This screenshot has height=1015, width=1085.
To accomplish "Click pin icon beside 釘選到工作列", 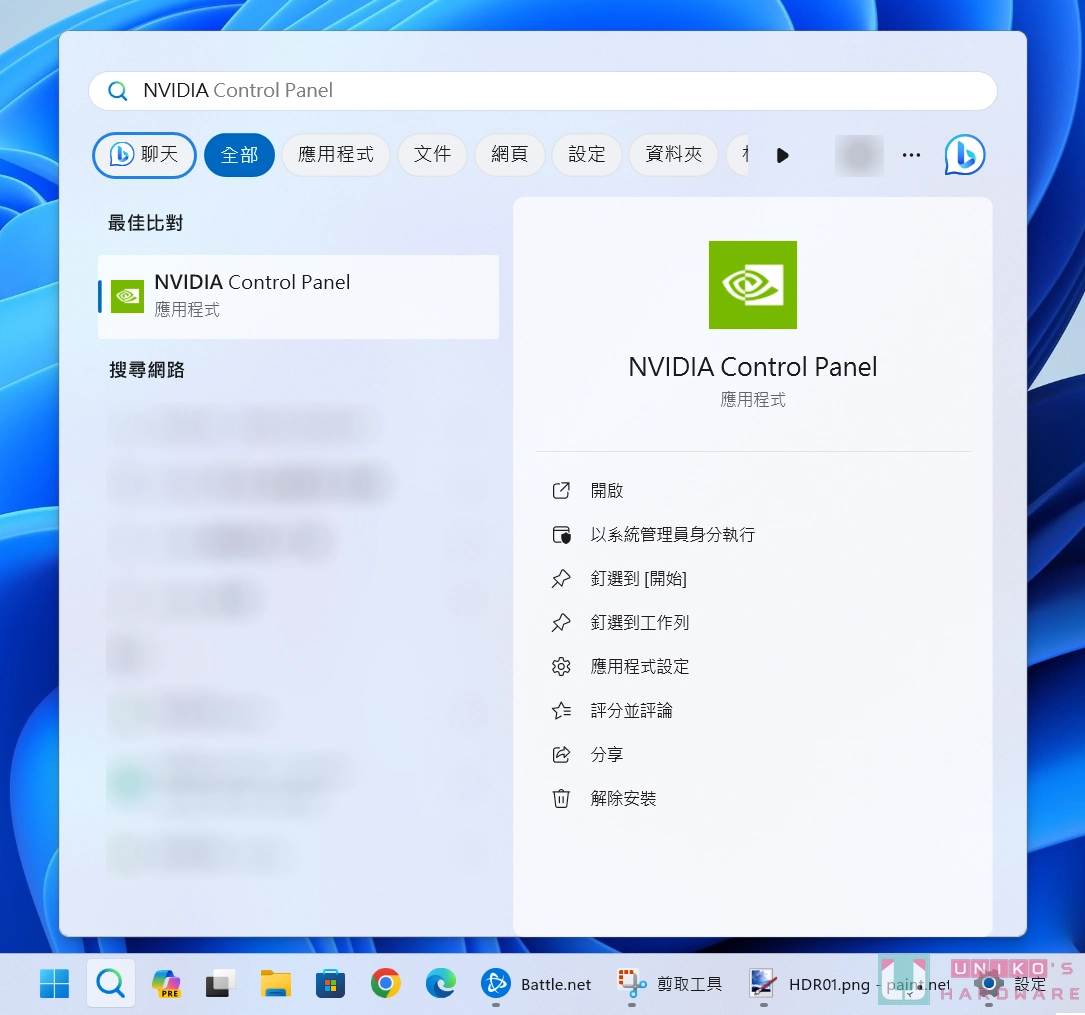I will pyautogui.click(x=561, y=623).
